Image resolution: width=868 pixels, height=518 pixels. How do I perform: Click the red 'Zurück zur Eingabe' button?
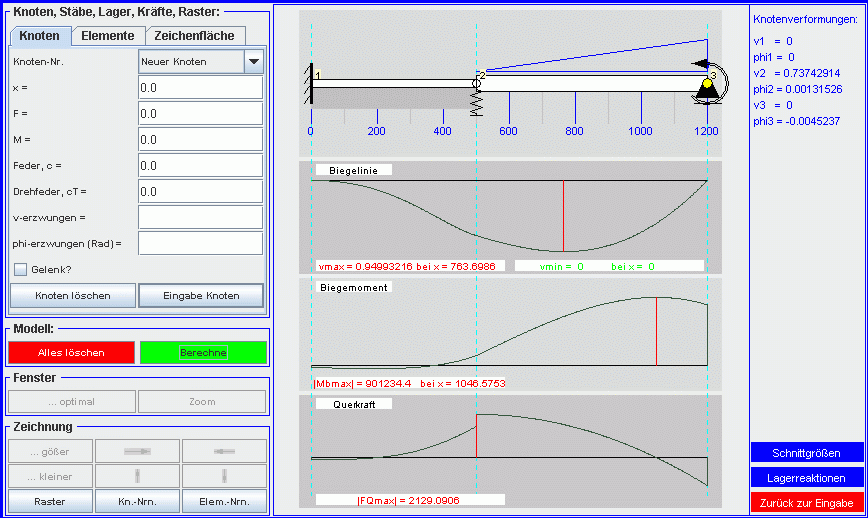[806, 502]
